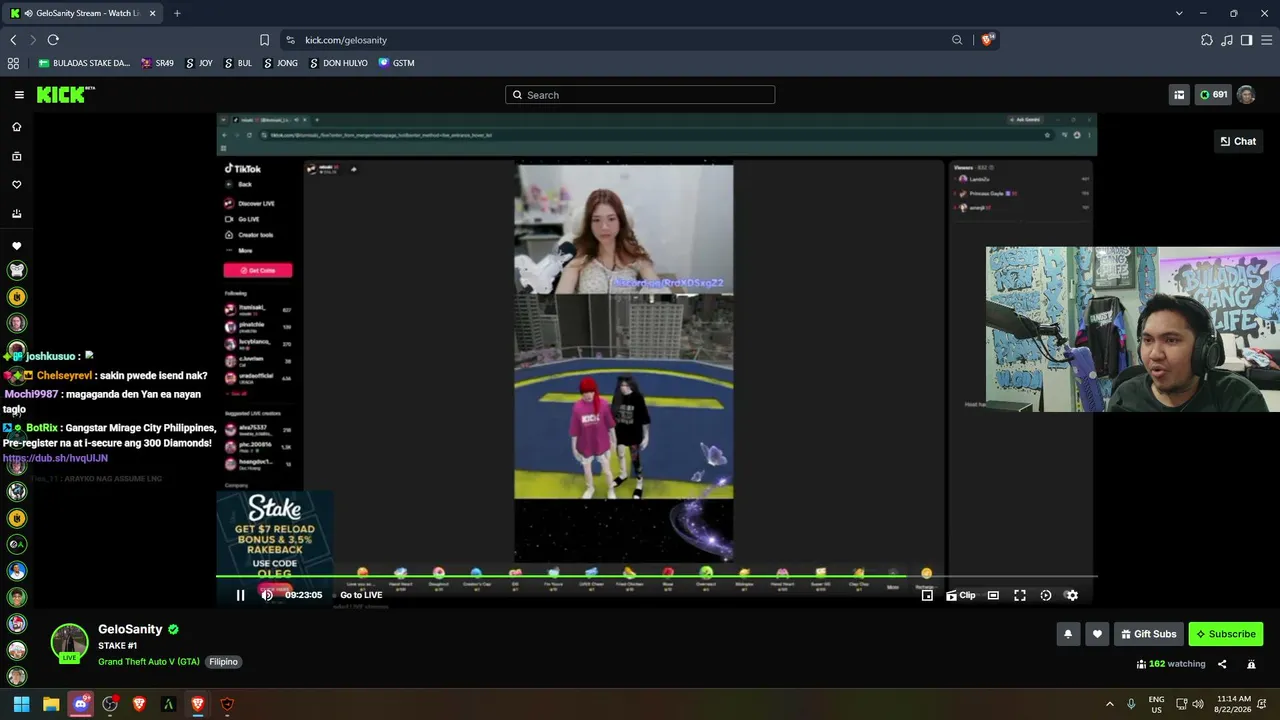Image resolution: width=1280 pixels, height=720 pixels.
Task: Open the JOY bookmark
Action: 199,63
